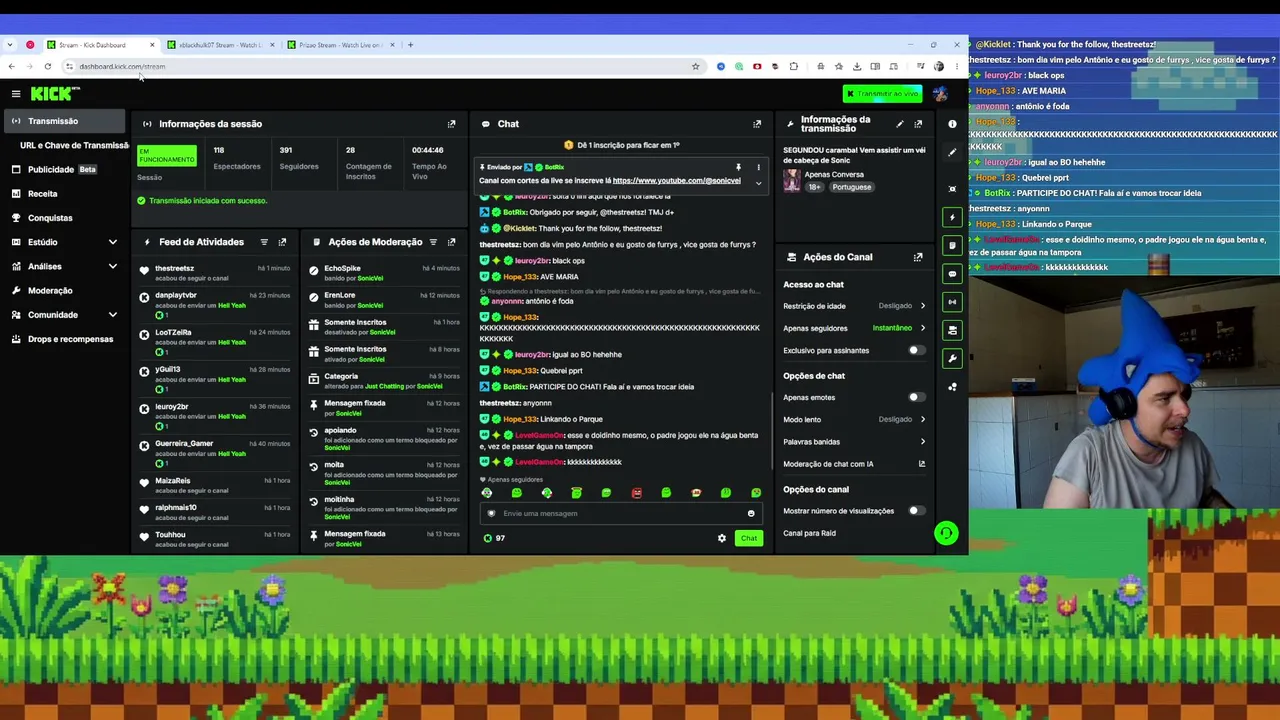Click the Apenas Conversa category thumbnail
This screenshot has width=1280, height=720.
point(792,180)
